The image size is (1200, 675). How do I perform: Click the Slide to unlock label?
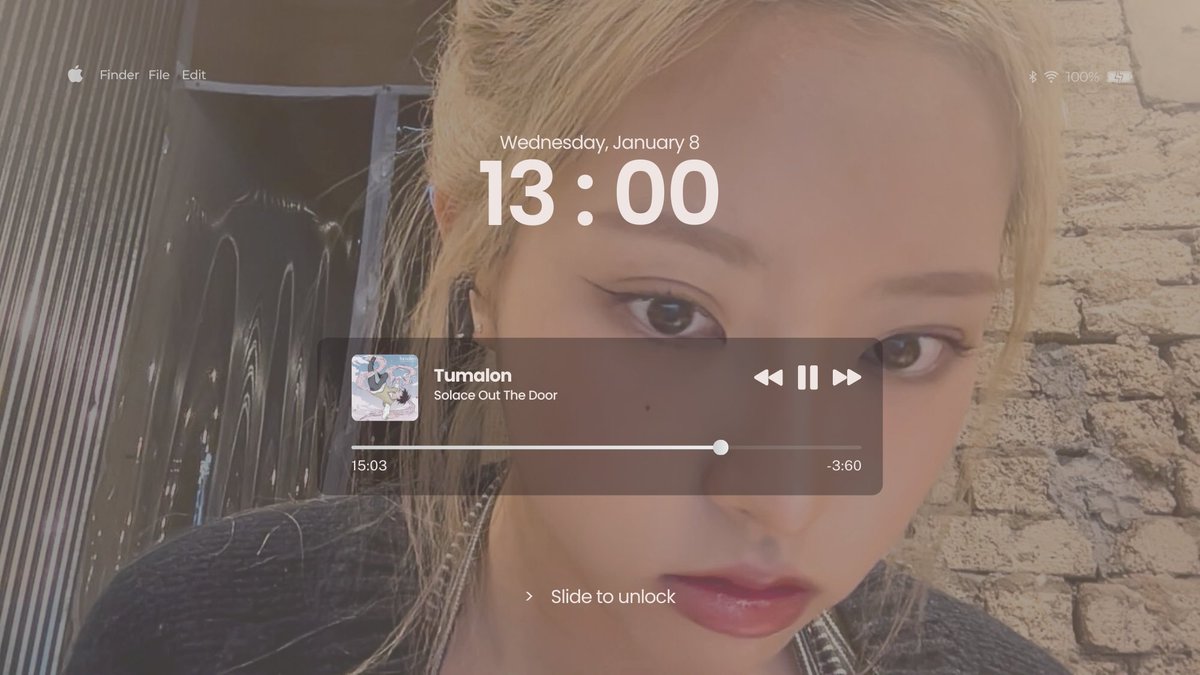(x=613, y=597)
